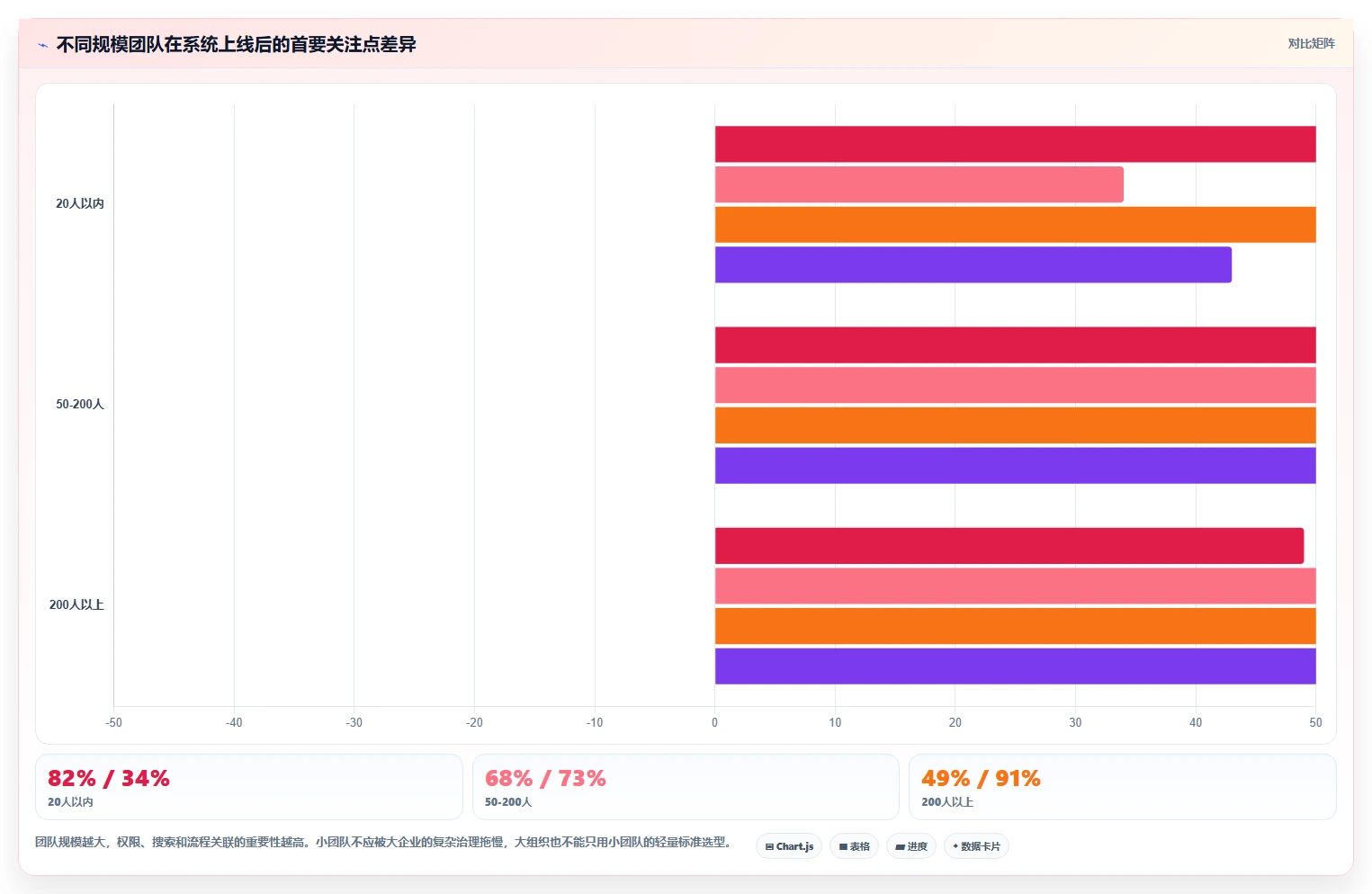Viewport: 1372px width, 894px height.
Task: Click the -10 x-axis tick label
Action: (x=595, y=722)
